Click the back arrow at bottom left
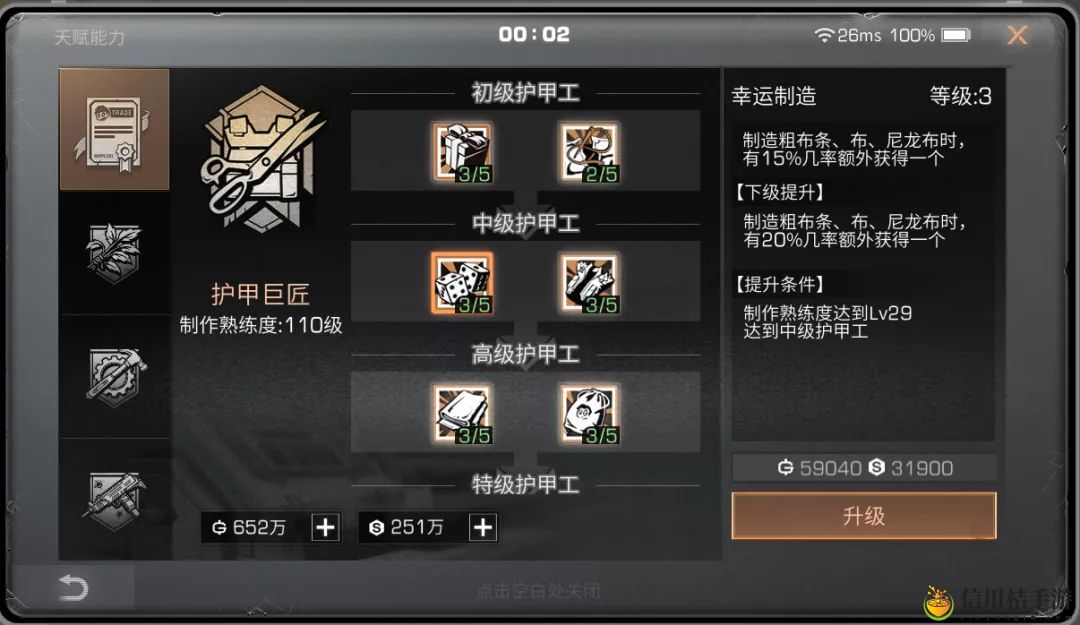This screenshot has height=625, width=1080. point(73,588)
